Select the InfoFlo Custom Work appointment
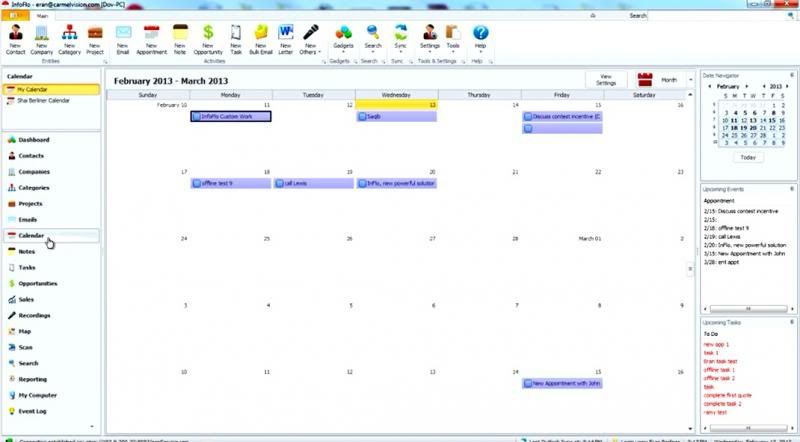This screenshot has height=442, width=800. [231, 116]
